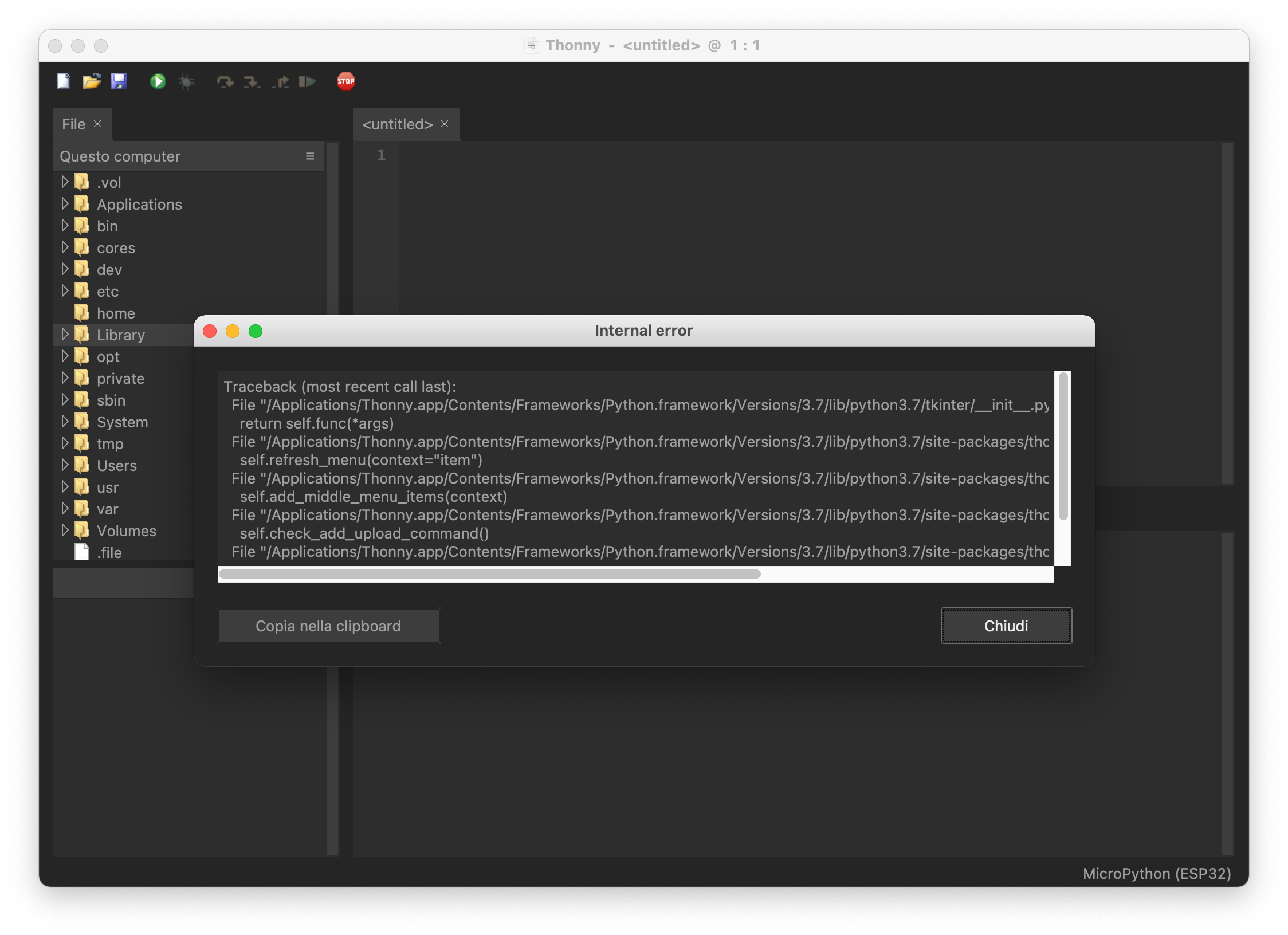This screenshot has height=935, width=1288.
Task: Click the Debug bug icon
Action: pos(186,81)
